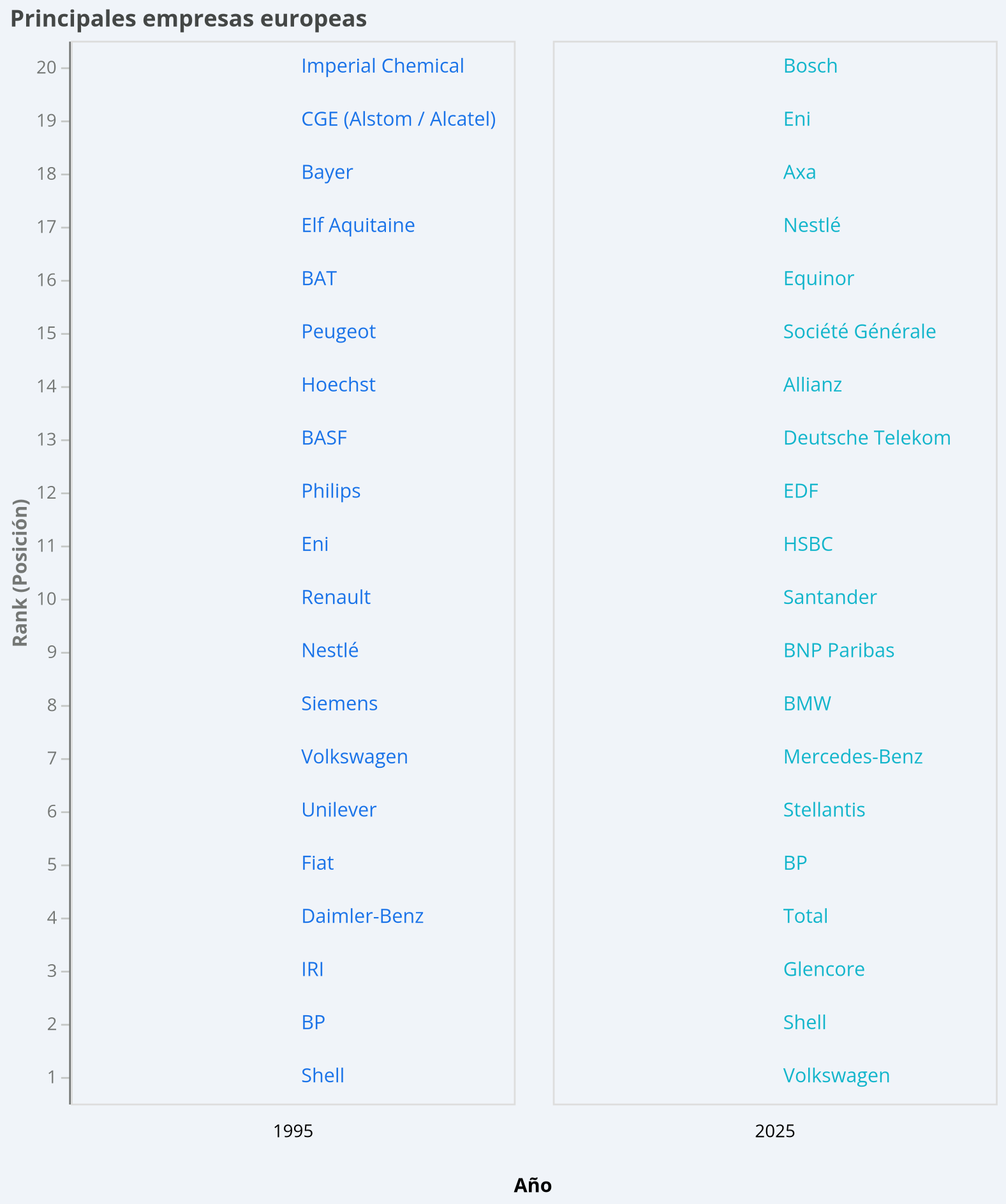Select the Deutsche Telekom label
This screenshot has height=1204, width=1006.
tap(867, 438)
